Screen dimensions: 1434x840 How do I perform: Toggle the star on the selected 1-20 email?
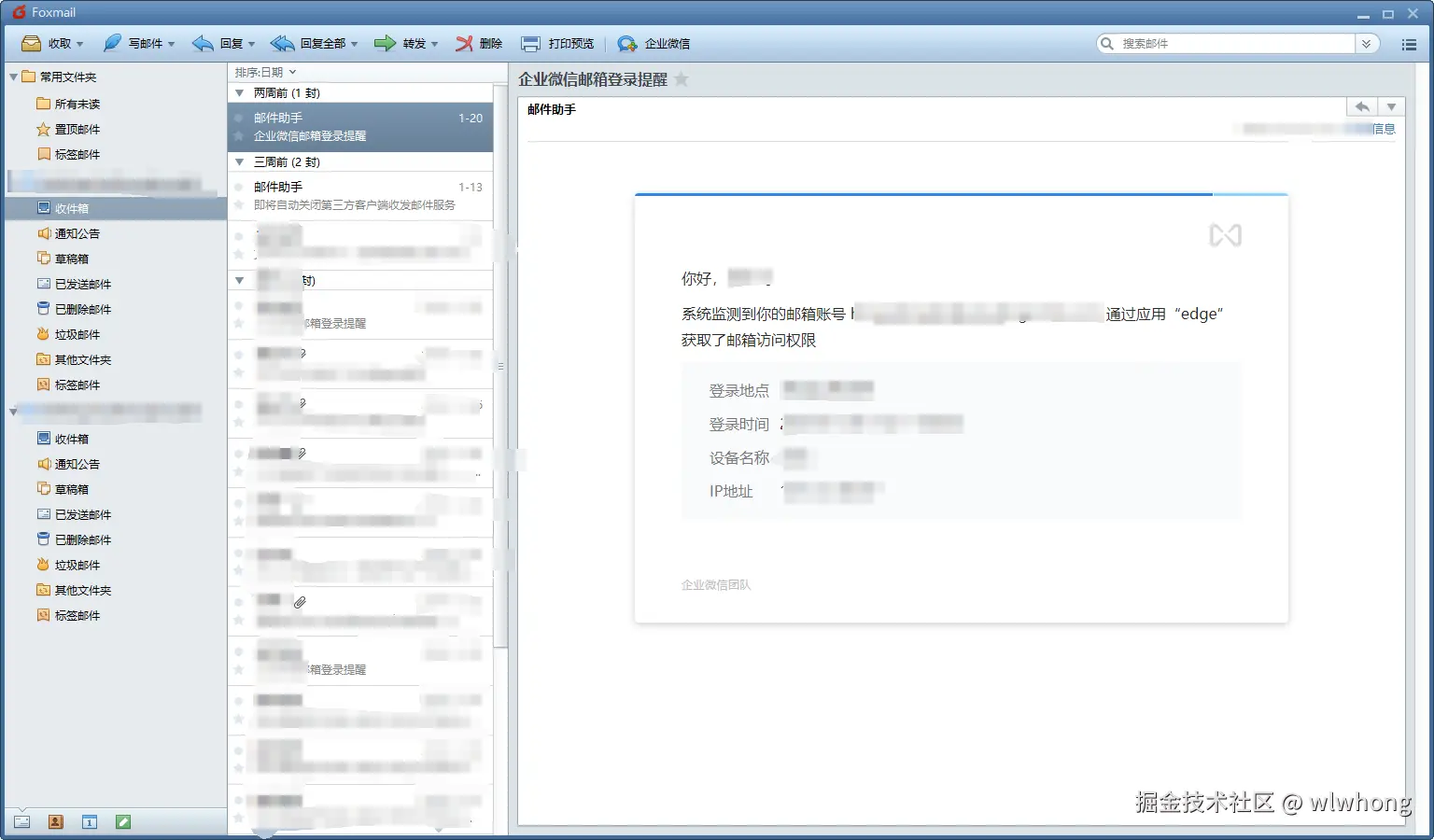[x=239, y=136]
